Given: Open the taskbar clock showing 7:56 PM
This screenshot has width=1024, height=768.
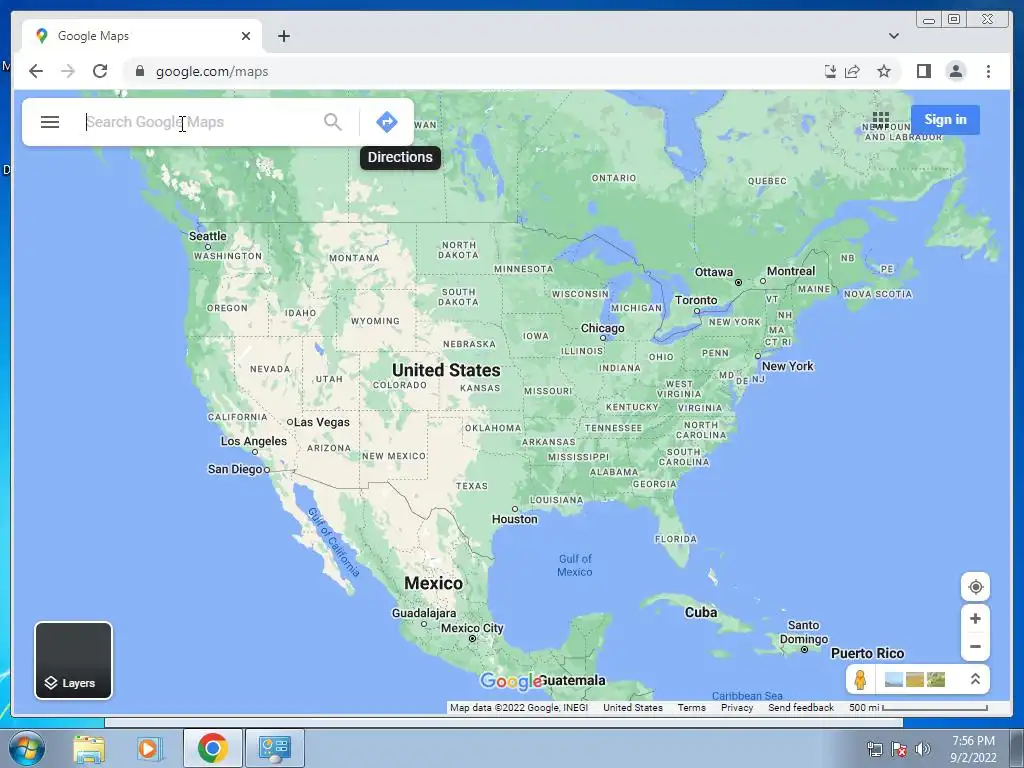Looking at the screenshot, I should click(973, 749).
